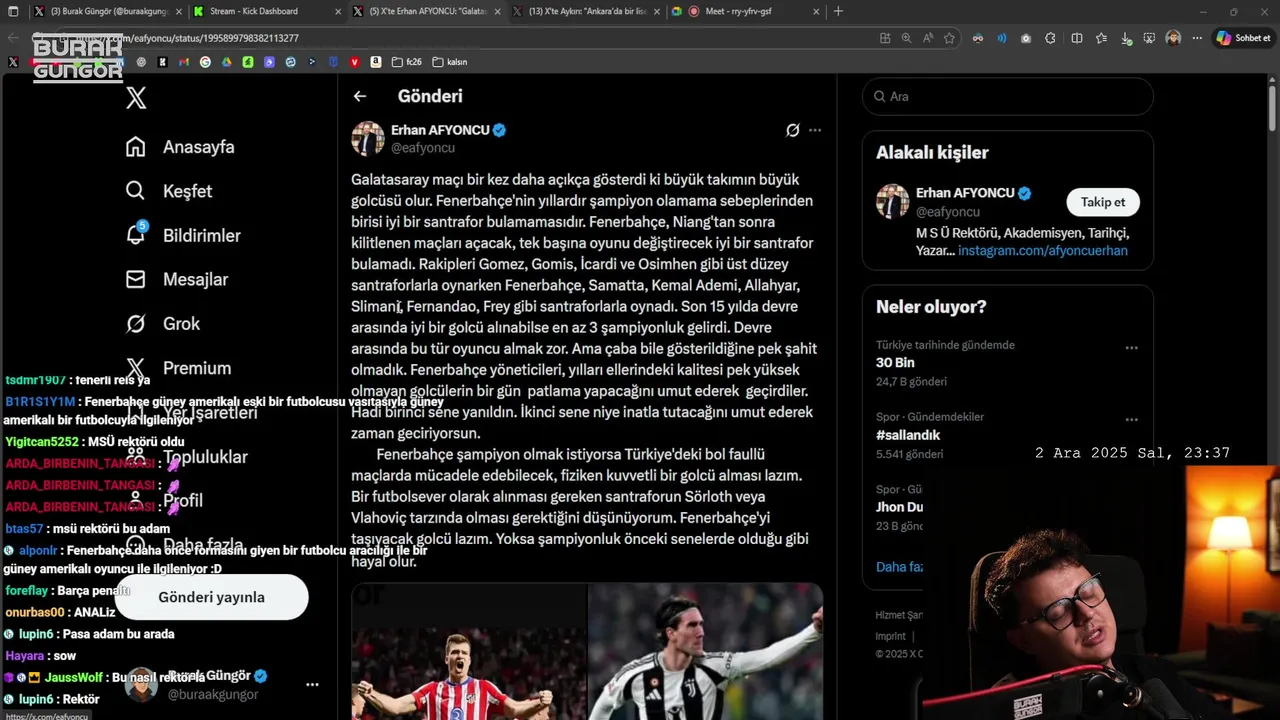Open the Premium X icon
This screenshot has height=720, width=1280.
coord(136,368)
